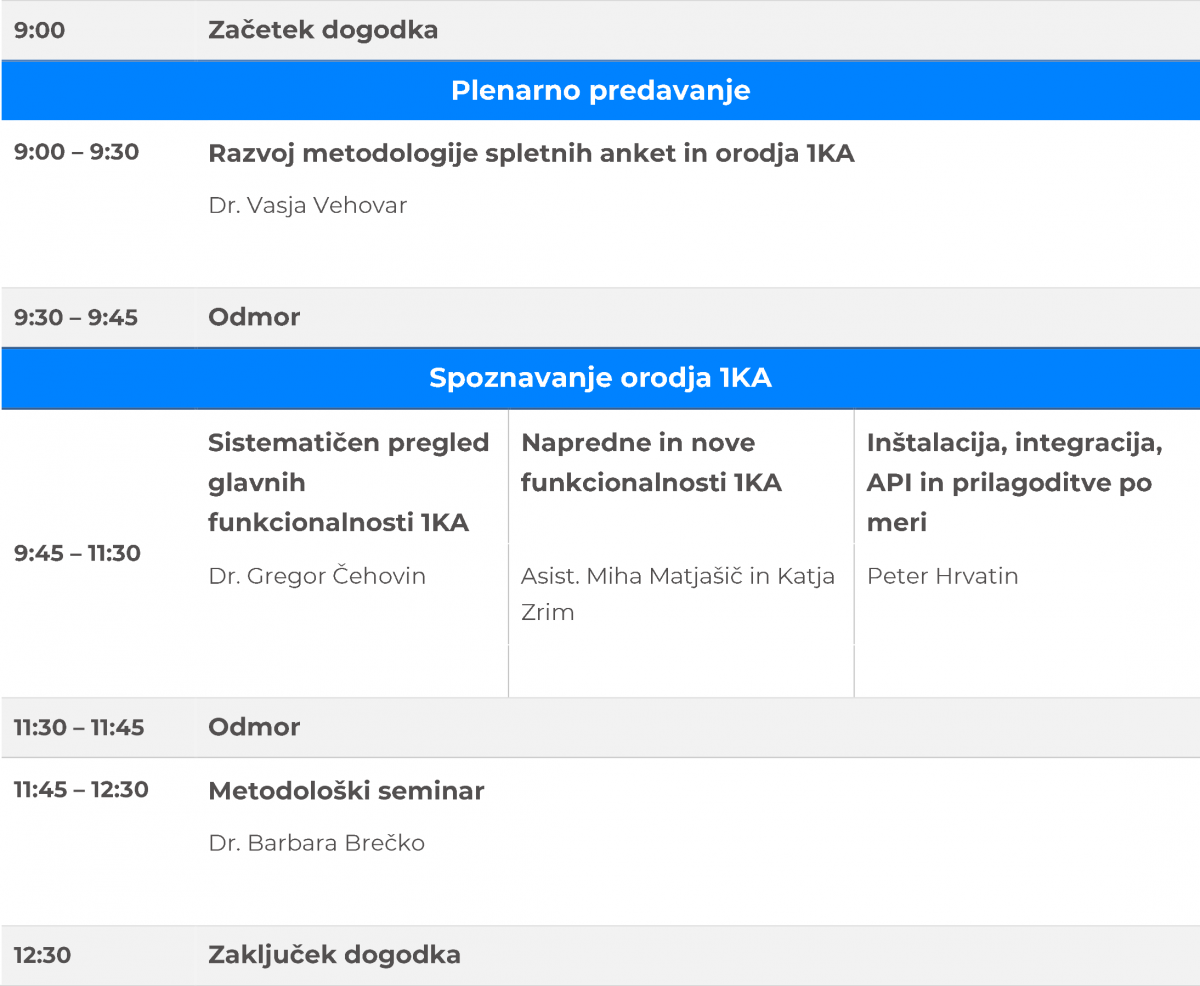The height and width of the screenshot is (986, 1200).
Task: Open 'Sistematičen pregled glavnih funkcionalnosti 1KA' session
Action: [348, 482]
